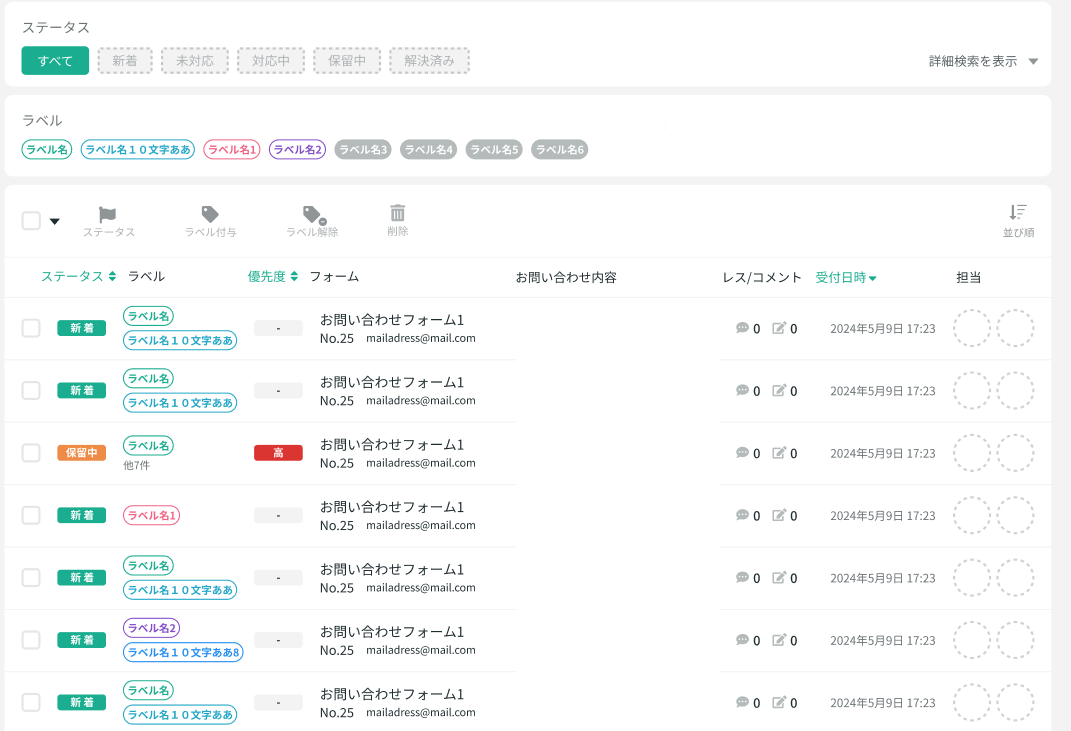Open the 並び順 sort order icon
The image size is (1071, 731).
(x=1018, y=212)
